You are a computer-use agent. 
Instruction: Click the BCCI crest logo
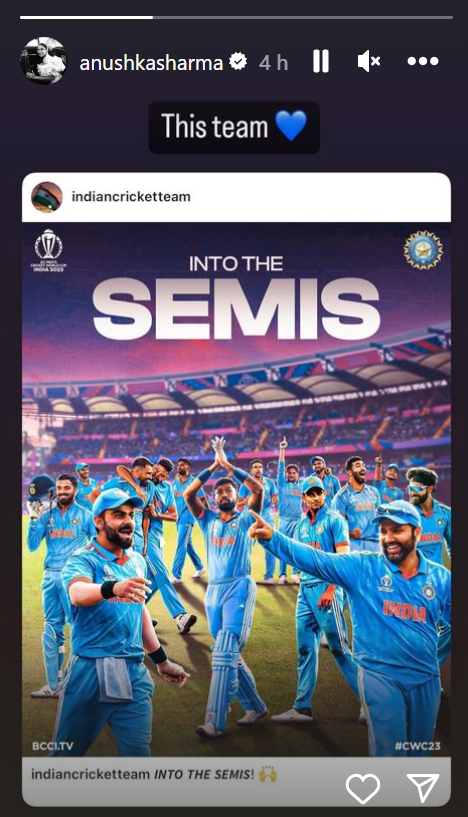[423, 250]
